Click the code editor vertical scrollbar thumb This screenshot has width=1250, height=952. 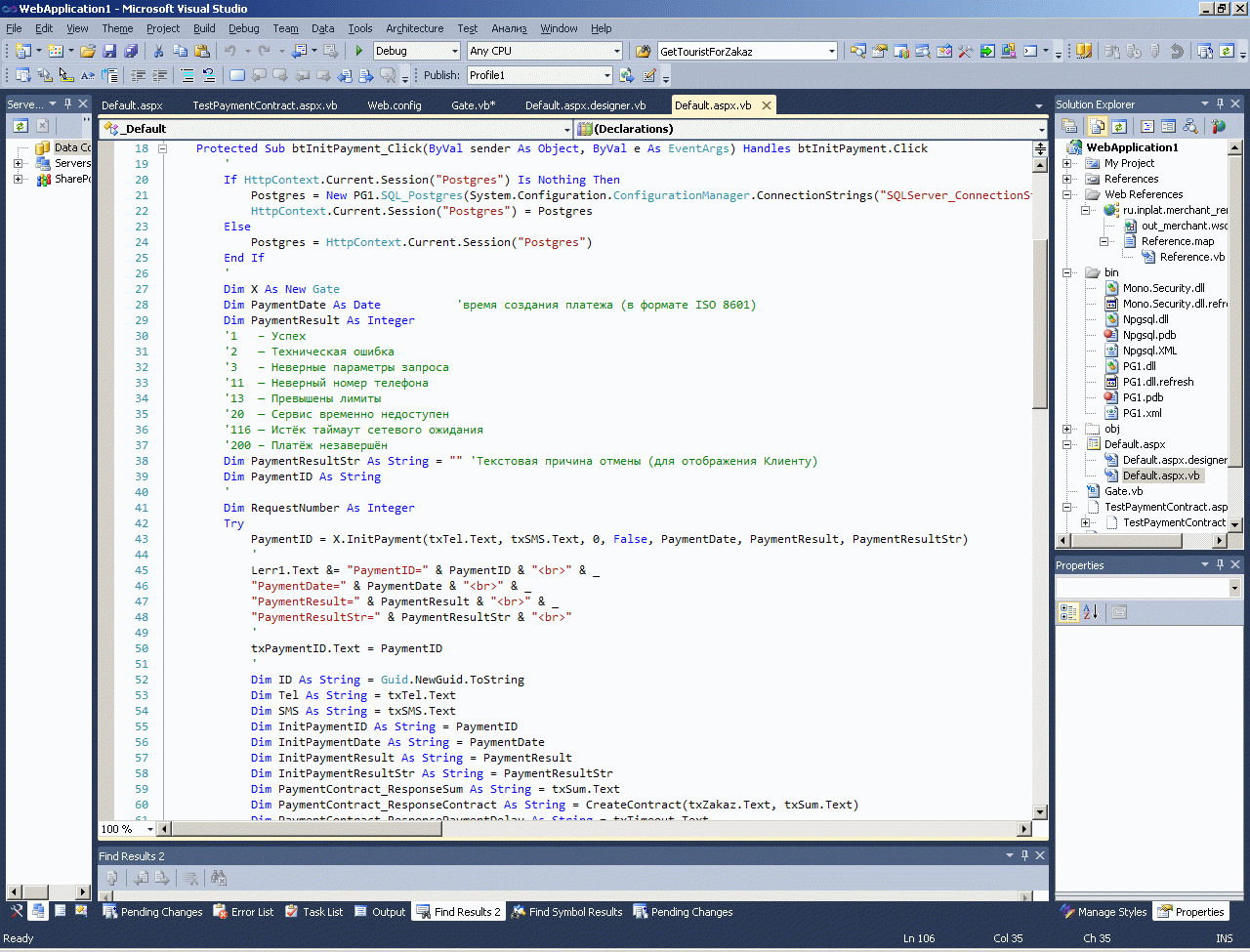tap(1040, 322)
